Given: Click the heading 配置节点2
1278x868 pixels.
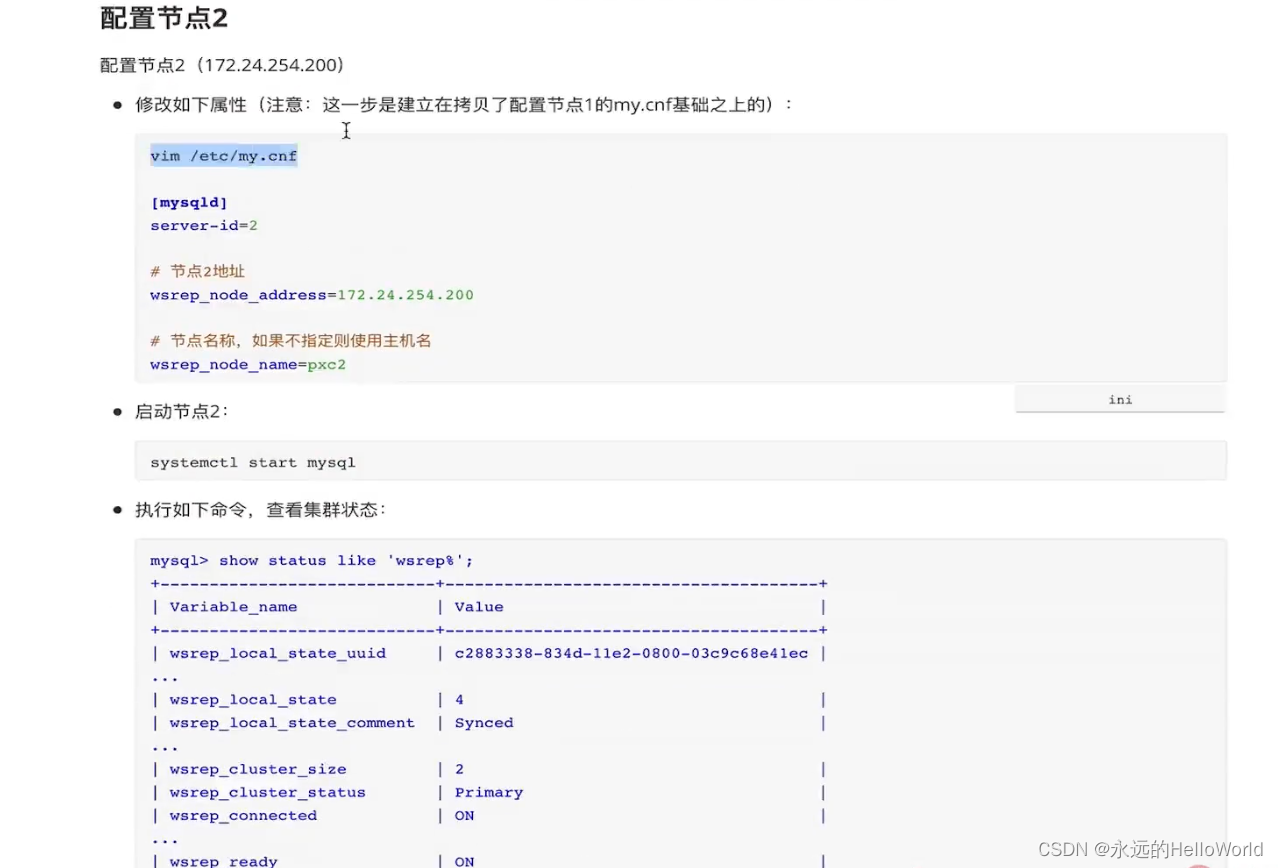Looking at the screenshot, I should coord(163,18).
